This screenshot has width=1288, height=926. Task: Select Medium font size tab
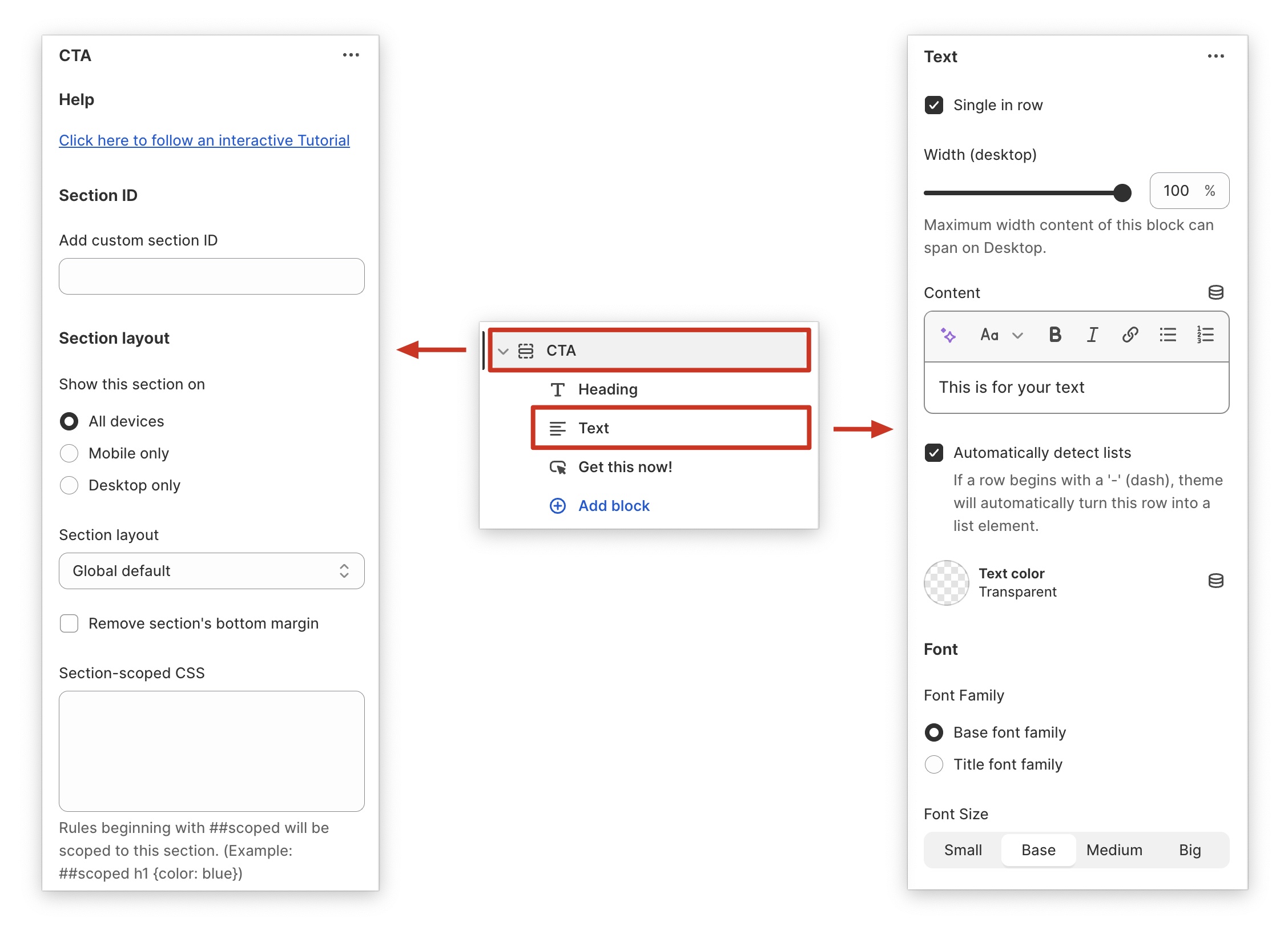pyautogui.click(x=1114, y=850)
